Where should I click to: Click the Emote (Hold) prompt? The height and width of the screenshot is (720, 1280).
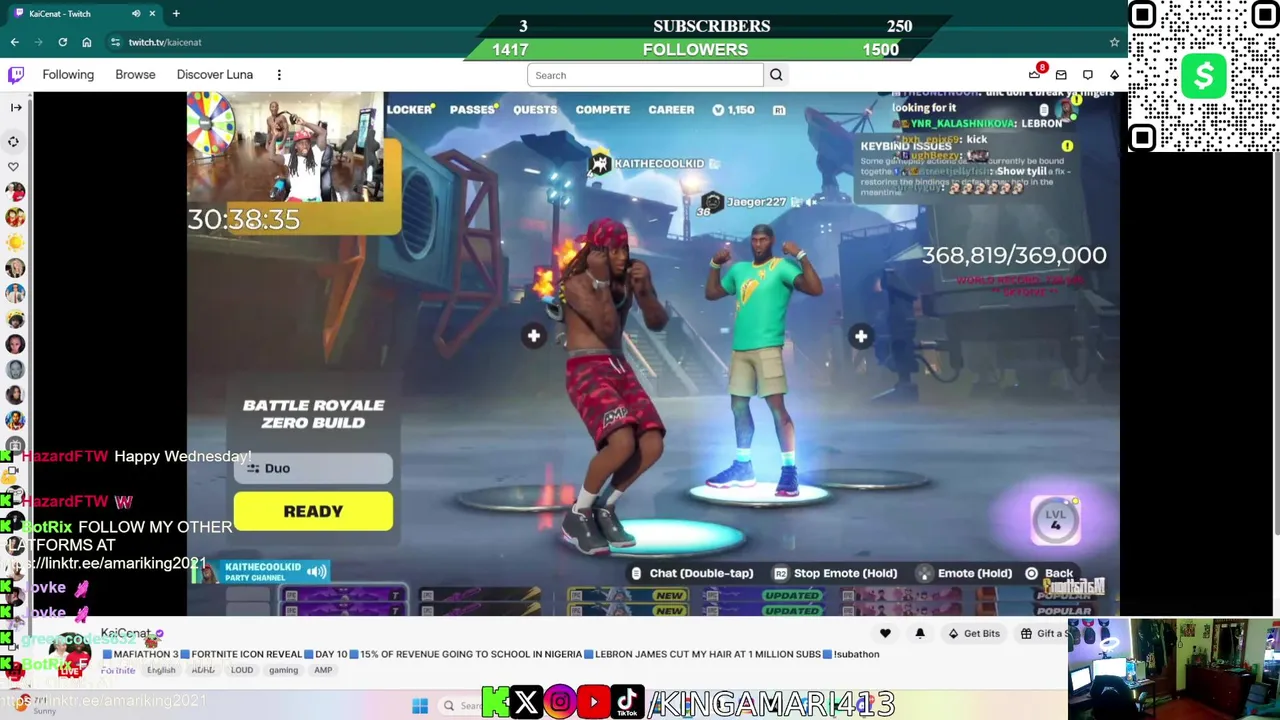pyautogui.click(x=964, y=573)
